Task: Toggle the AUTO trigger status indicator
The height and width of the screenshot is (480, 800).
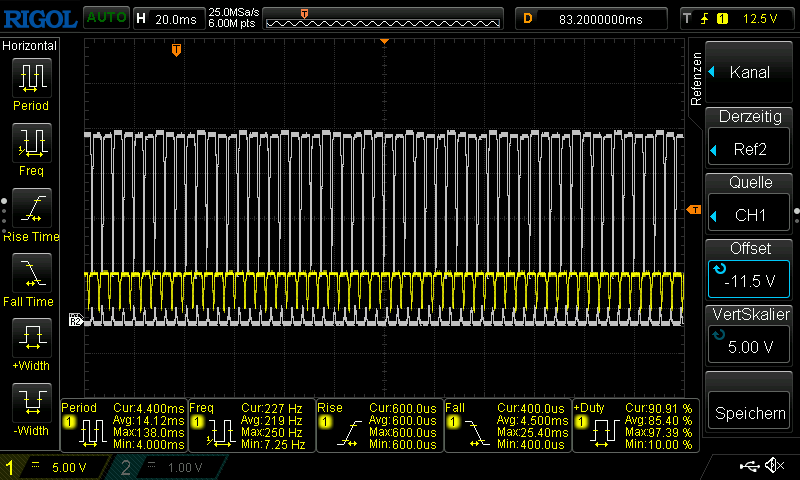Action: 105,18
